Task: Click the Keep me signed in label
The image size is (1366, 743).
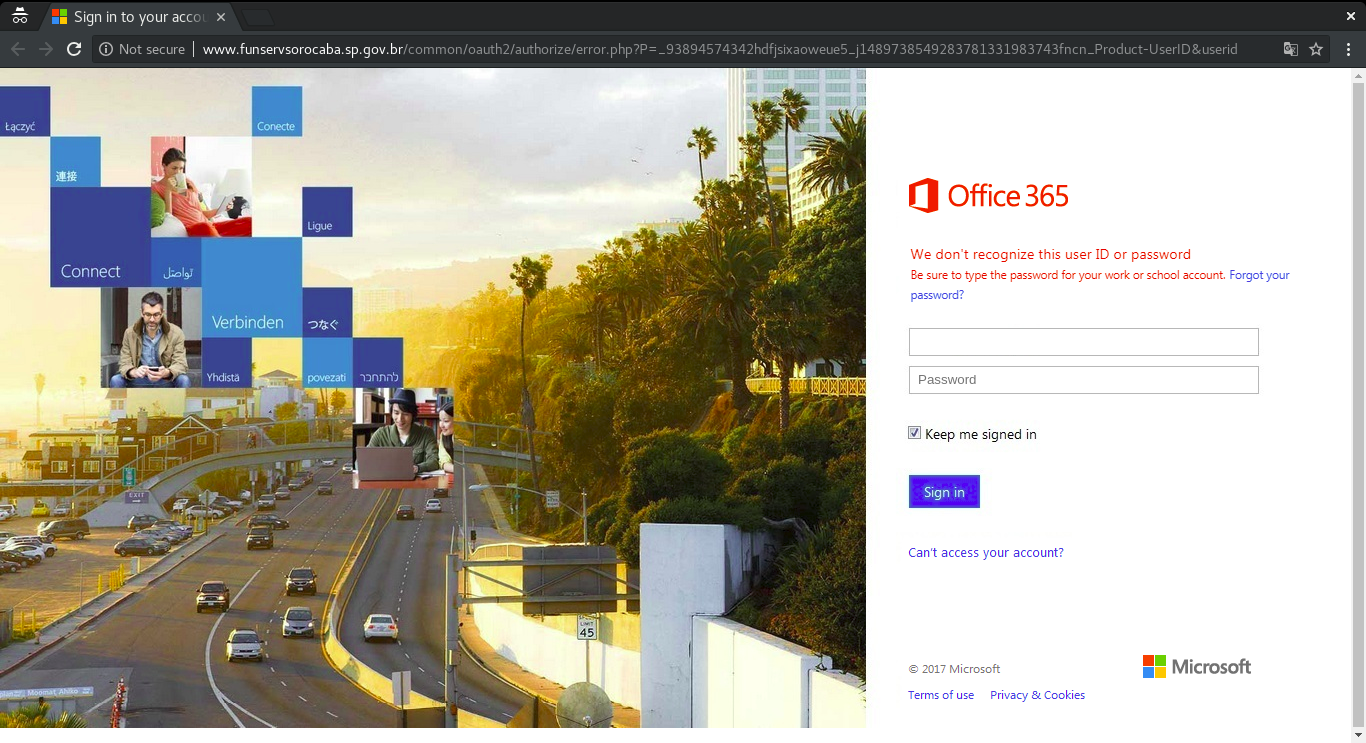Action: pos(981,434)
